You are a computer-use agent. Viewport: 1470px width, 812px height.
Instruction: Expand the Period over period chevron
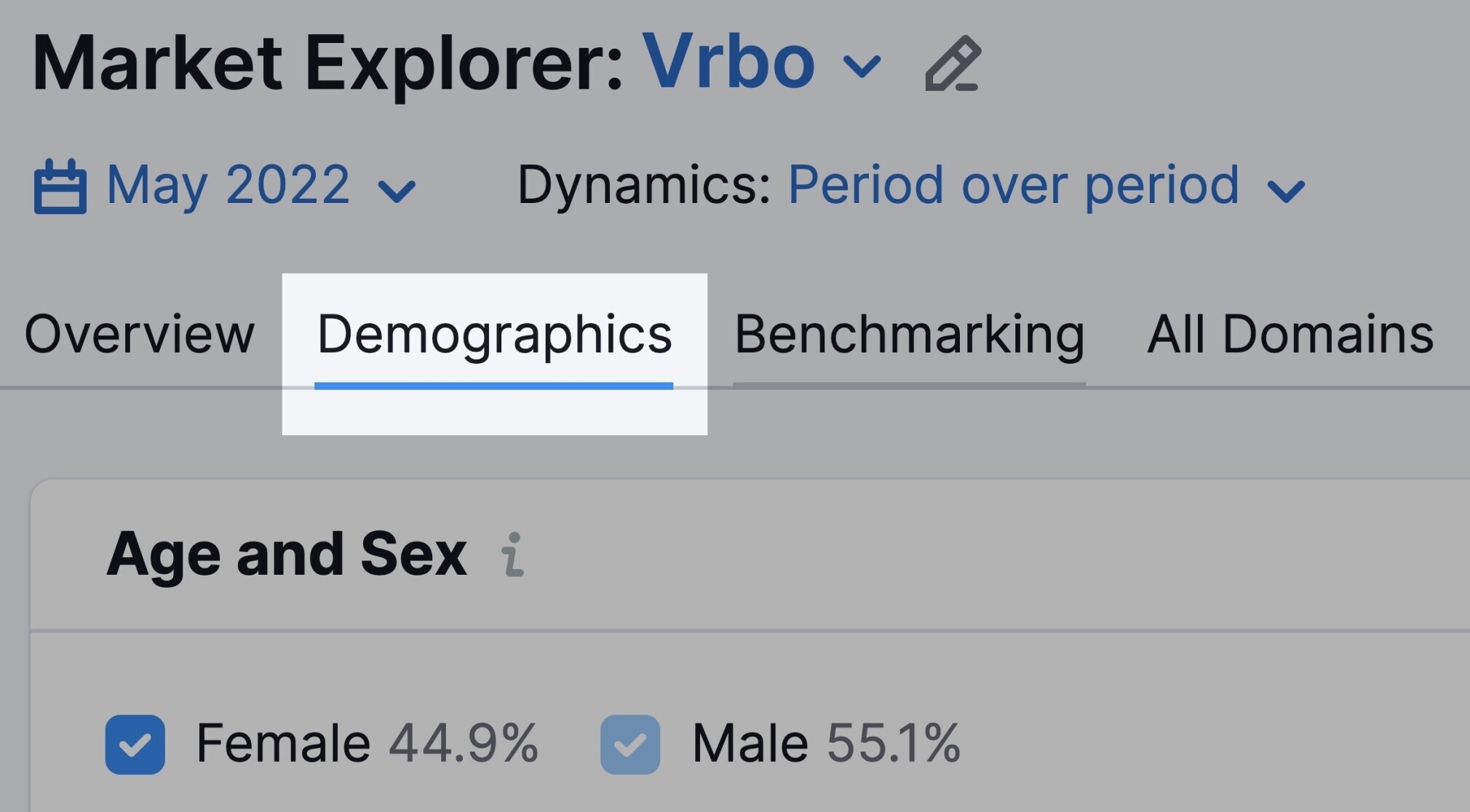click(1287, 191)
